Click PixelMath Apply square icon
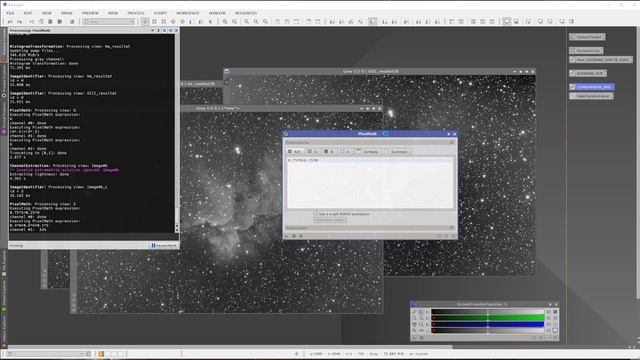This screenshot has height=360, width=640. pos(294,236)
